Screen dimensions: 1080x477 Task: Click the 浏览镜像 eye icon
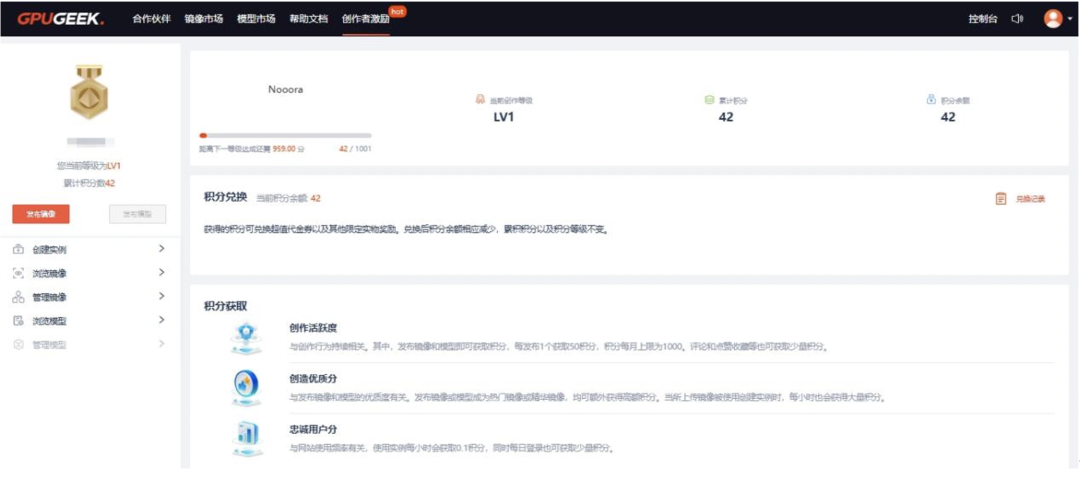19,273
